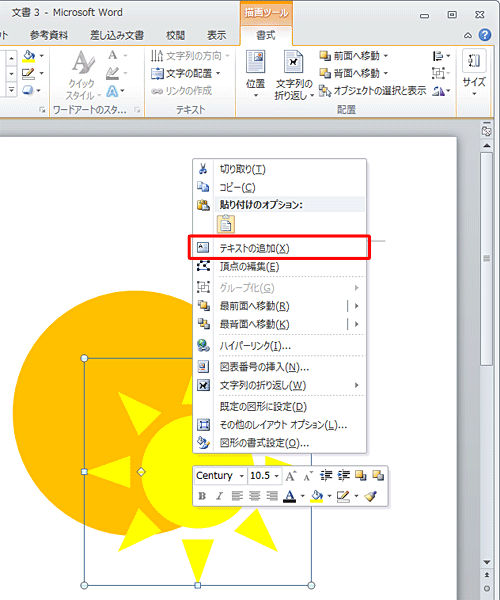
Task: Toggle align right on the mini toolbar
Action: [x=272, y=496]
